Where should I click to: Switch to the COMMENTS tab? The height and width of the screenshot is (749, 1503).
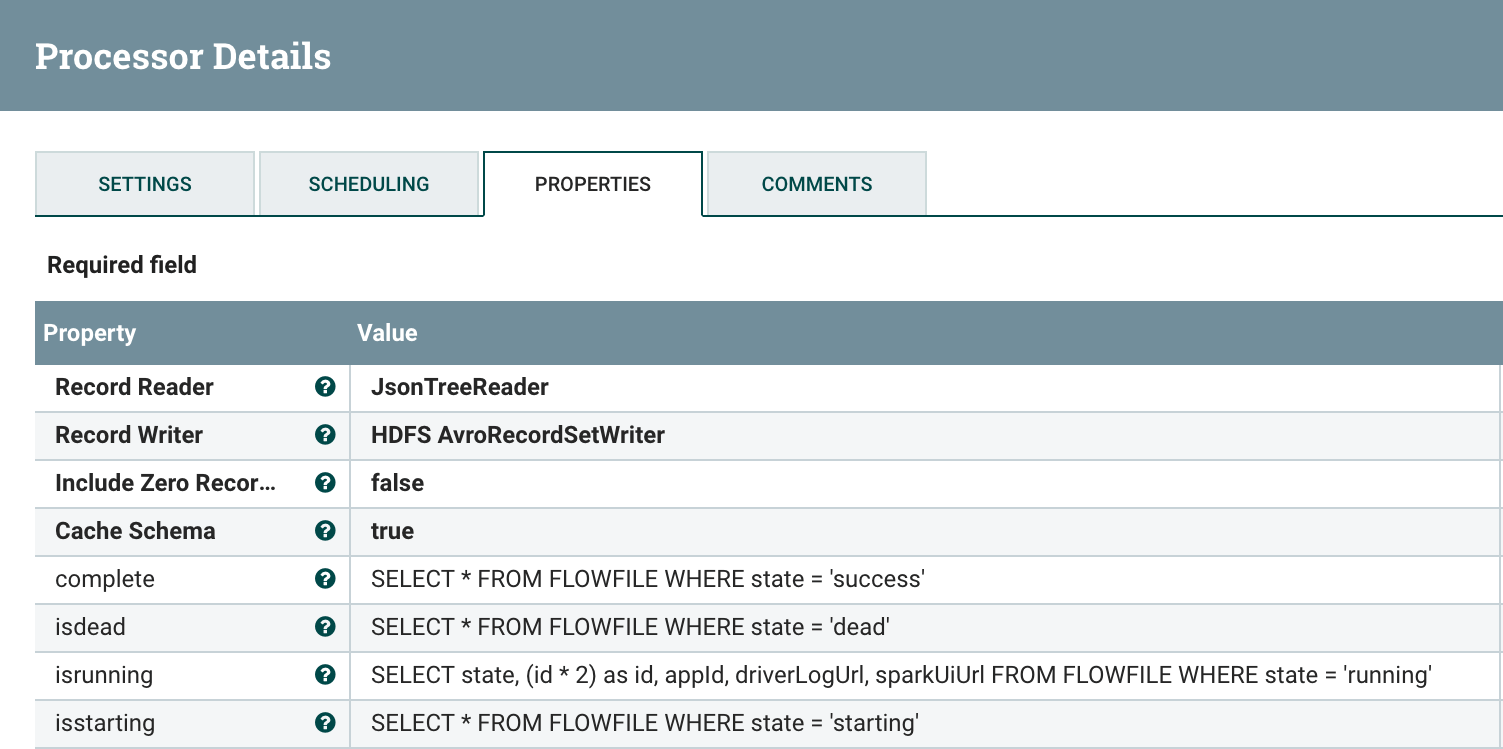click(816, 184)
